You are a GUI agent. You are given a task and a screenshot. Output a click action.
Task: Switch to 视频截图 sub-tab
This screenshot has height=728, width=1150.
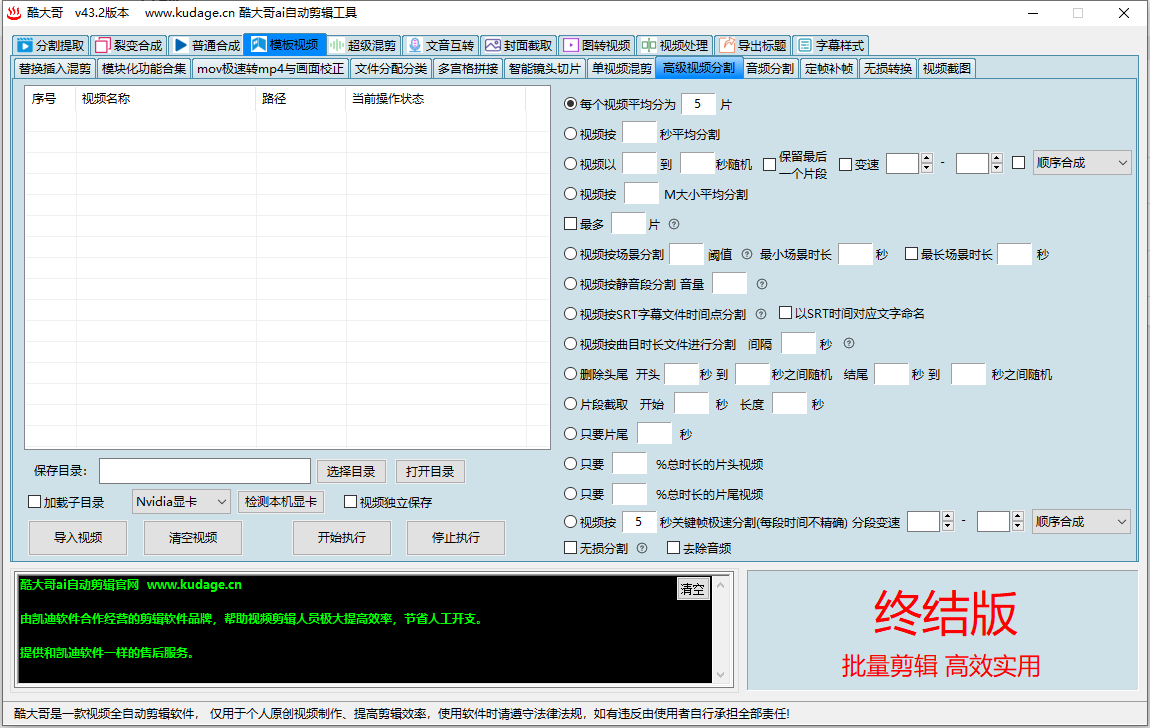point(947,68)
